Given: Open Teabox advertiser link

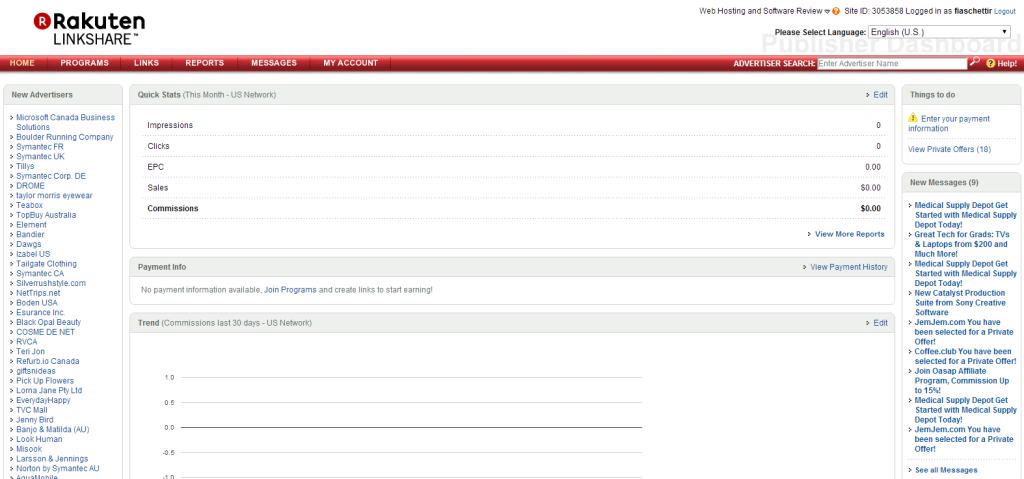Looking at the screenshot, I should pos(29,205).
